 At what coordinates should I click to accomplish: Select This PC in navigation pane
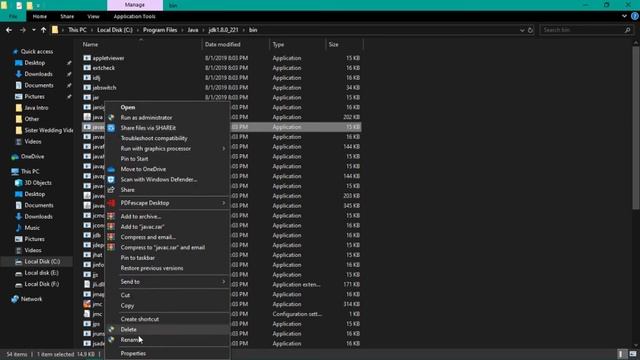[x=30, y=171]
